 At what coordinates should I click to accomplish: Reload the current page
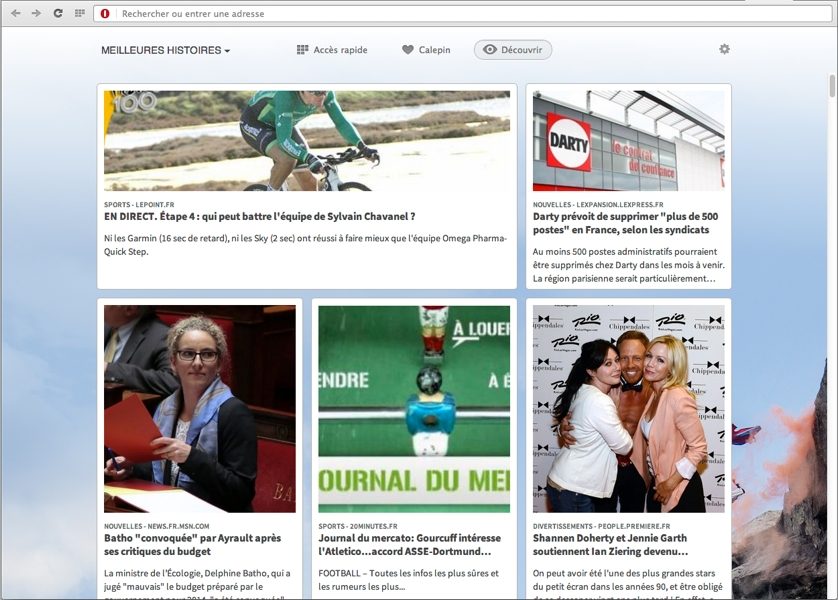(x=58, y=13)
